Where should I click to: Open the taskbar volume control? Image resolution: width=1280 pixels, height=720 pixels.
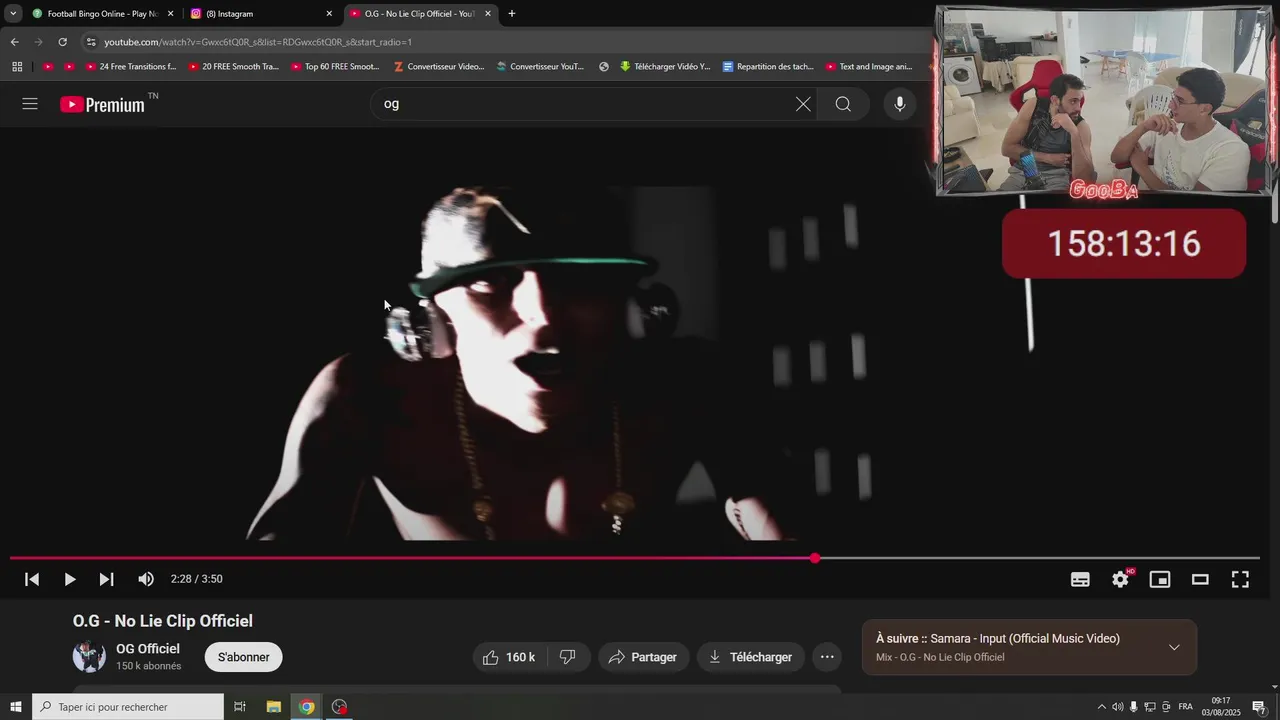coord(1118,707)
